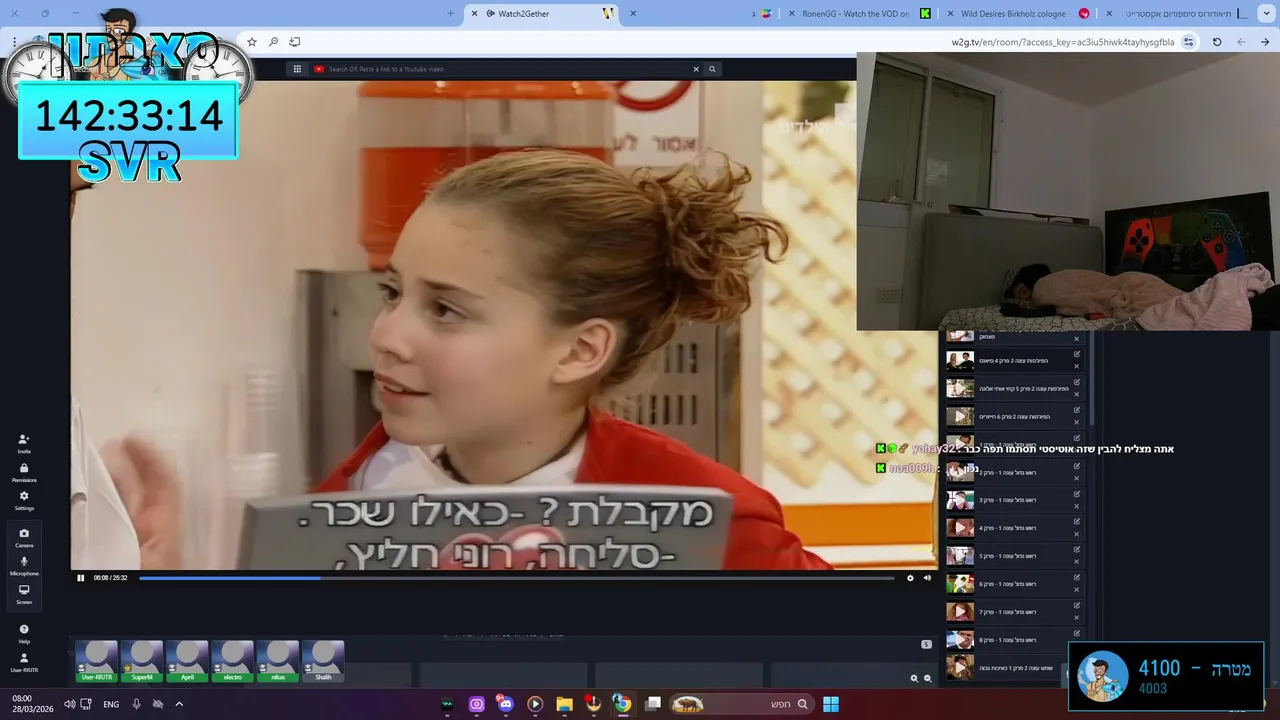Viewport: 1280px width, 720px height.
Task: Open a new browser tab
Action: click(450, 13)
